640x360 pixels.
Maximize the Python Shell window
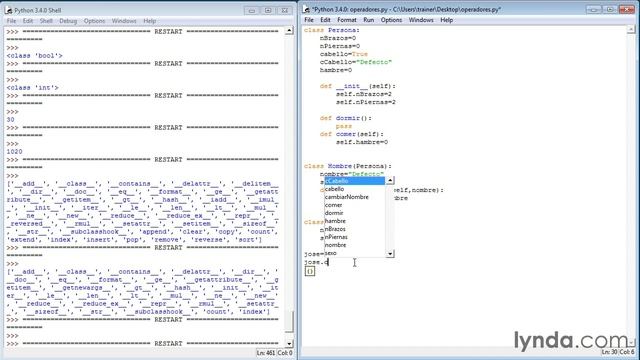(x=268, y=10)
